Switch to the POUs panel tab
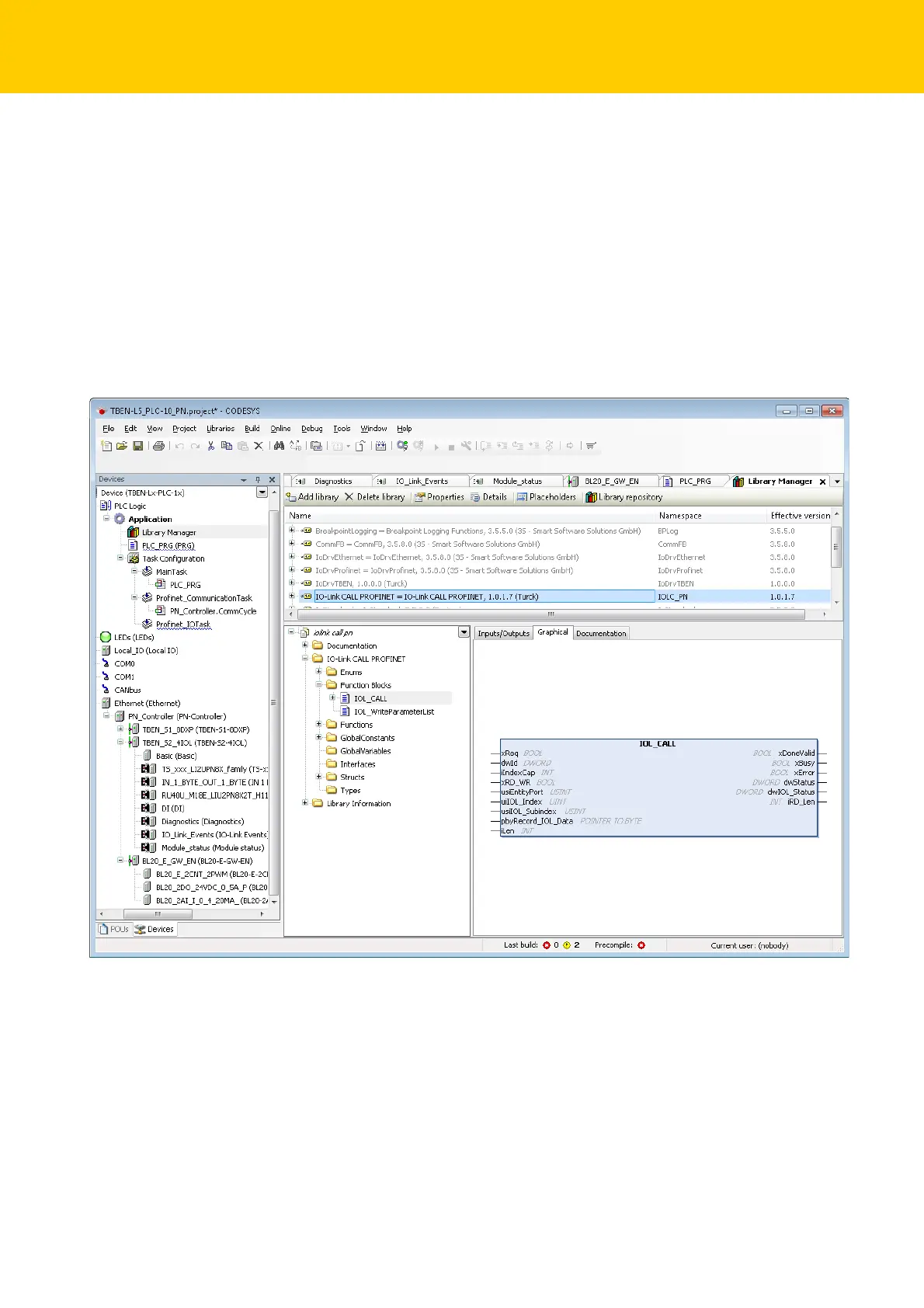The height and width of the screenshot is (1308, 924). pyautogui.click(x=114, y=929)
